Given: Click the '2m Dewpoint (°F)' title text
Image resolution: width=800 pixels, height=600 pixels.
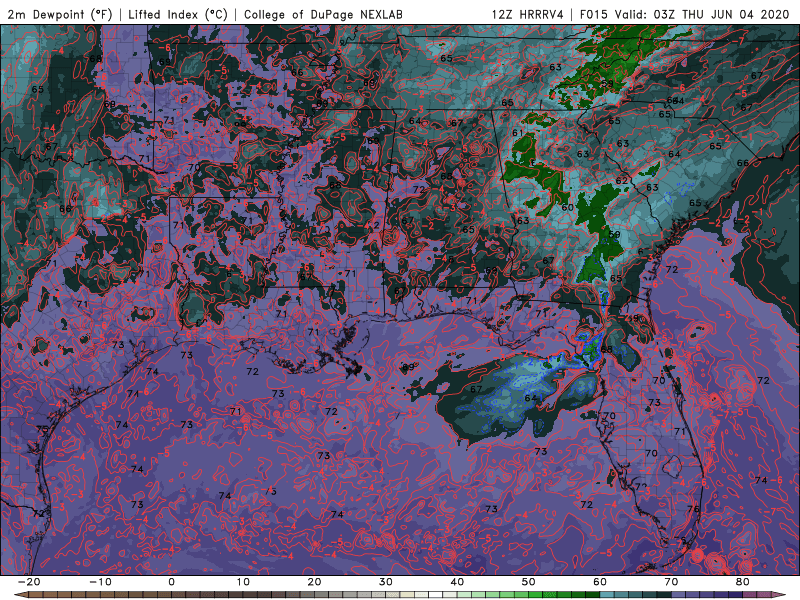Looking at the screenshot, I should pyautogui.click(x=60, y=14).
